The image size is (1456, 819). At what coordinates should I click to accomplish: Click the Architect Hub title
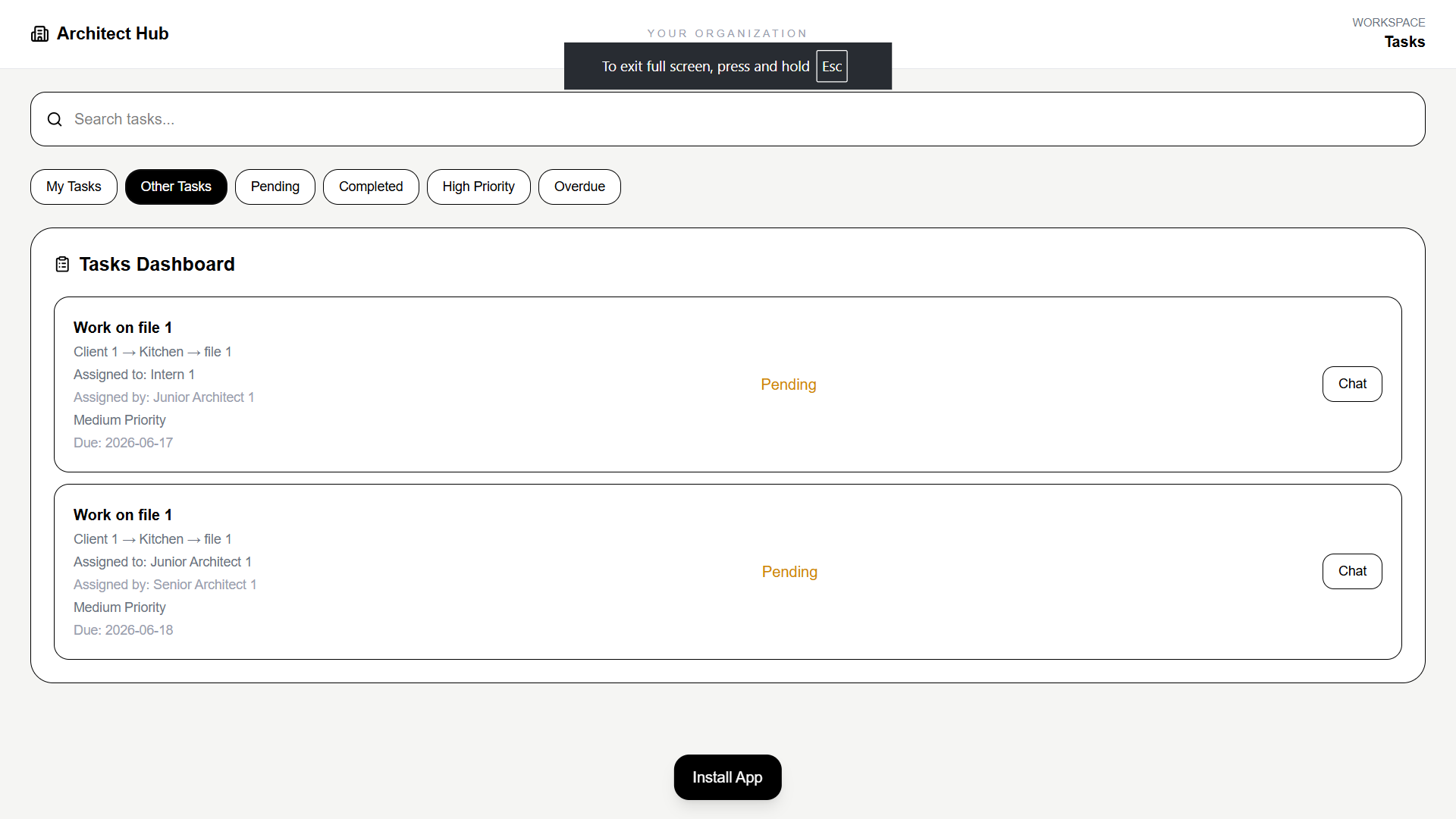point(113,34)
